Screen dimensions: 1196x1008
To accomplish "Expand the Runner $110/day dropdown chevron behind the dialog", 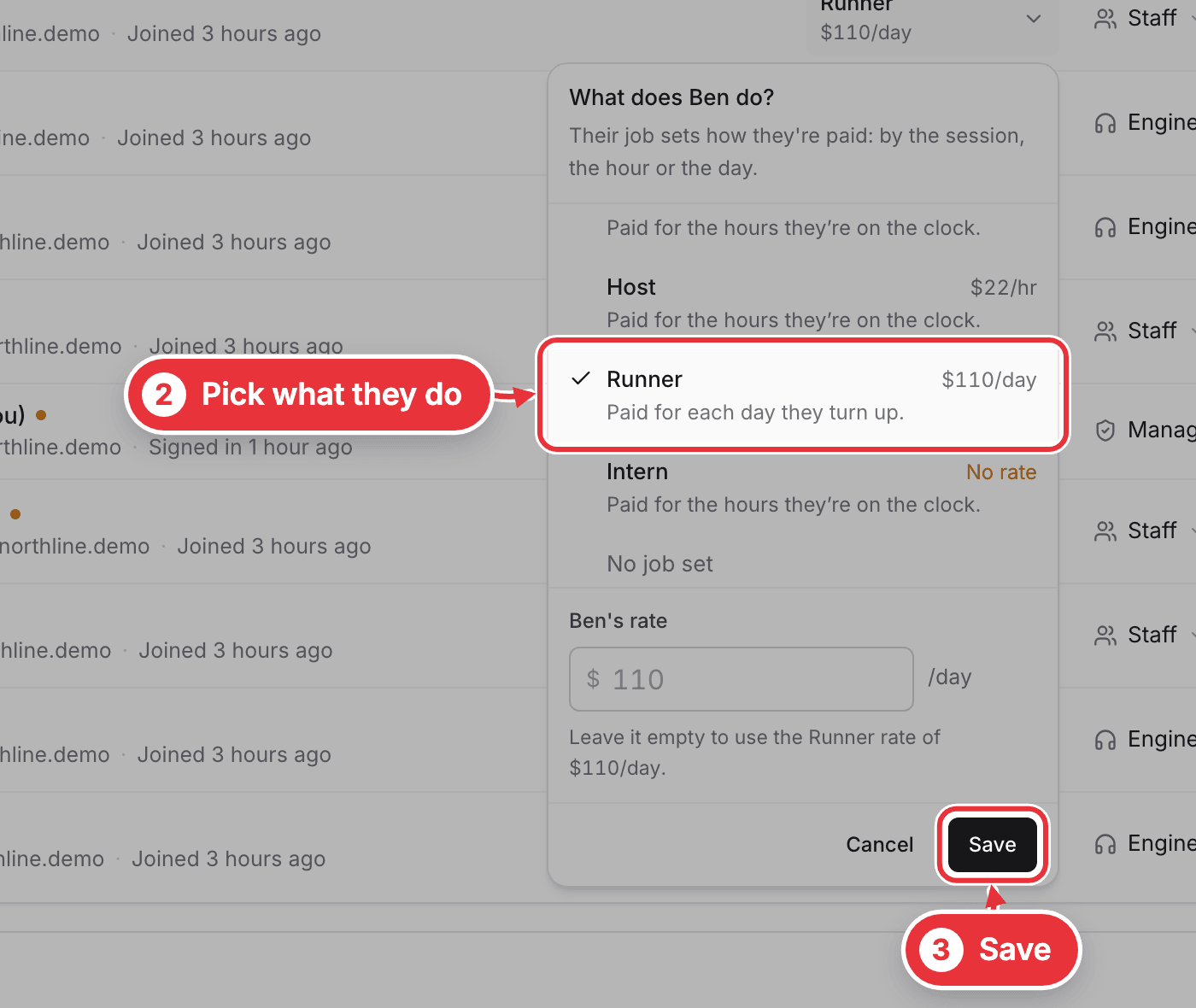I will click(x=1034, y=19).
